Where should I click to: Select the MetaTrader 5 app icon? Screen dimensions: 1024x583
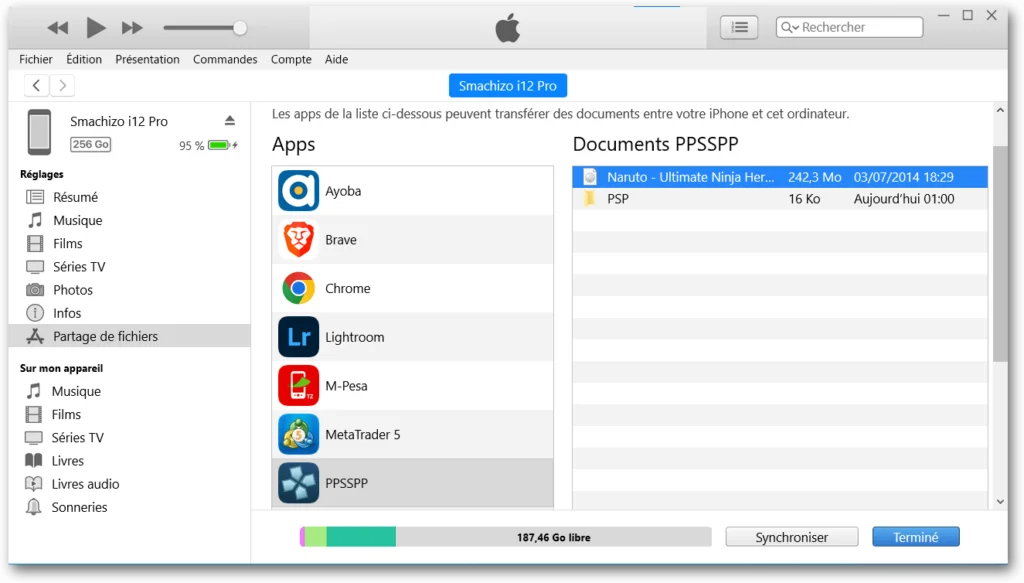298,434
